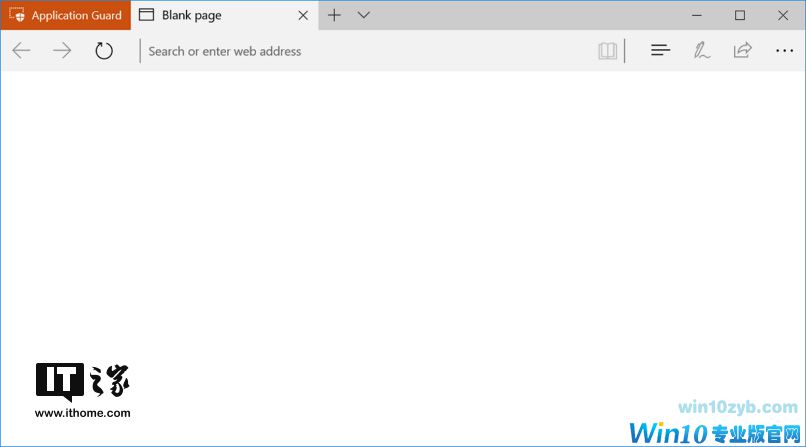Open a new tab with plus icon
This screenshot has width=806, height=447.
(x=334, y=15)
